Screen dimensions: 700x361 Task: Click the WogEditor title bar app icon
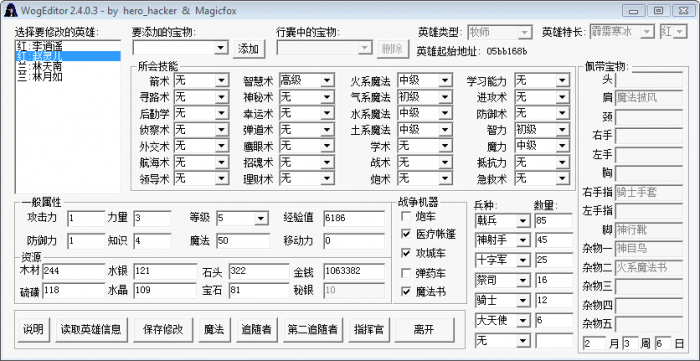[10, 10]
